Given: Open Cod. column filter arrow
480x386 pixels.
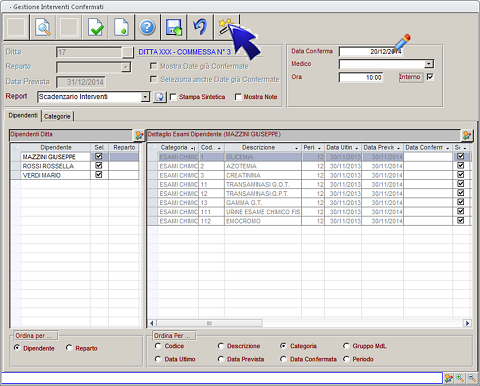Looking at the screenshot, I should [219, 148].
